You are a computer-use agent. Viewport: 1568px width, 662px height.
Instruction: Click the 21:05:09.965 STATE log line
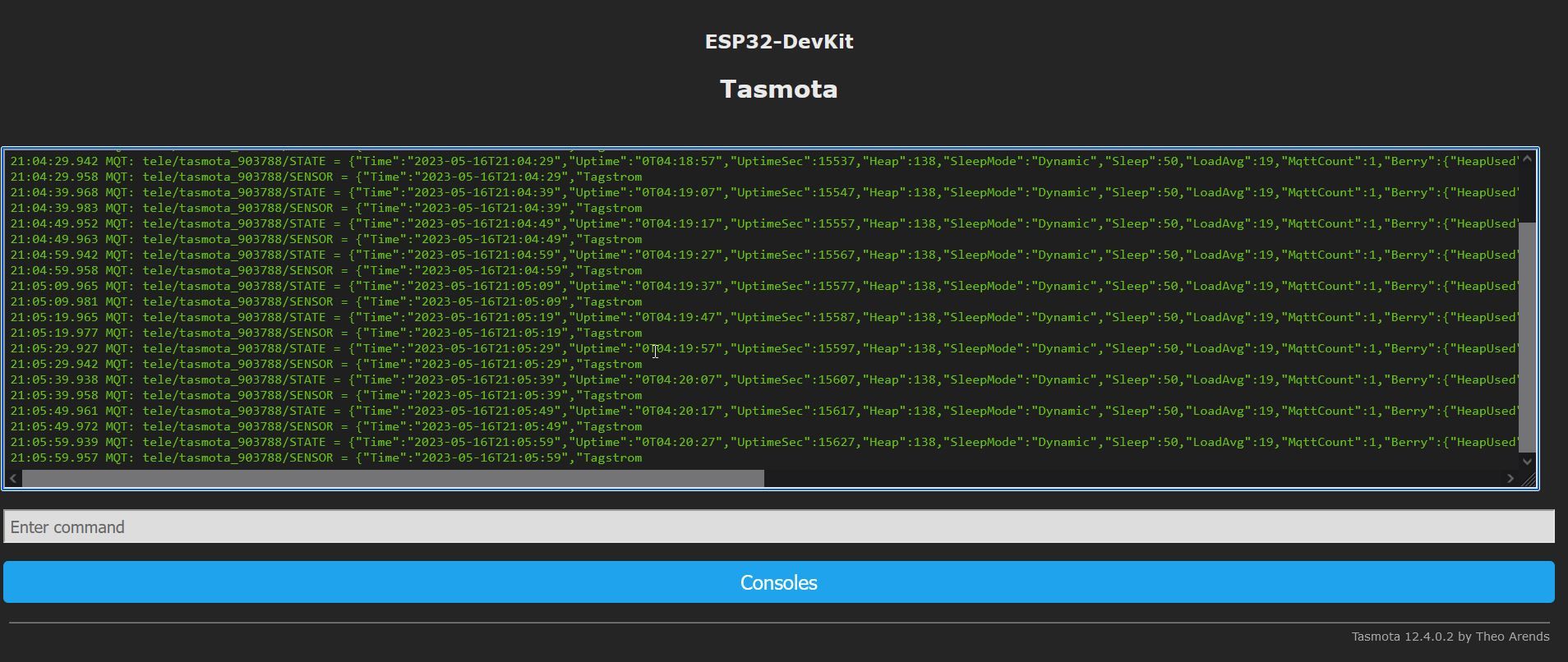point(764,286)
